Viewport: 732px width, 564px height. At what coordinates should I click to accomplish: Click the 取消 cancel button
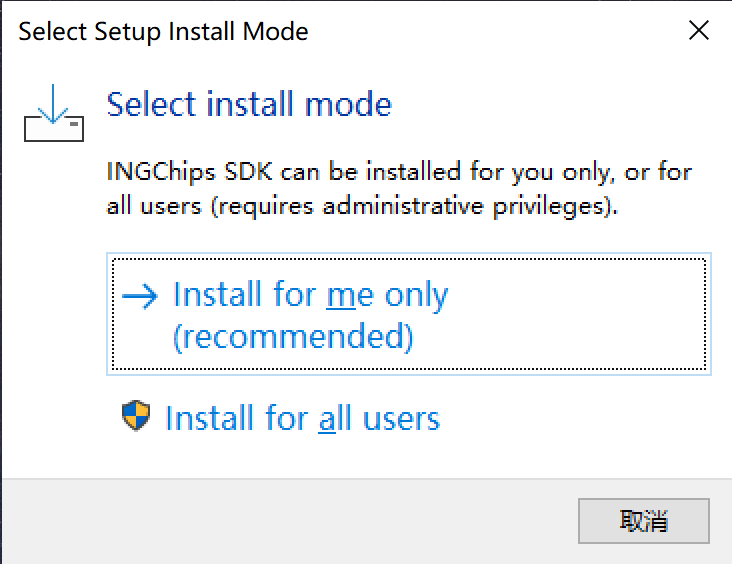click(644, 521)
